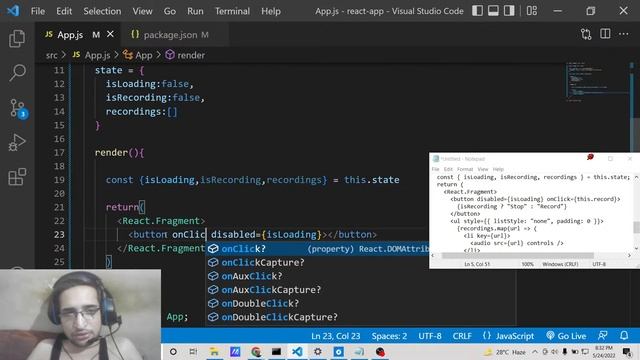Click the Windows Cortana search circle in the taskbar
This screenshot has height=360, width=640.
coord(173,351)
